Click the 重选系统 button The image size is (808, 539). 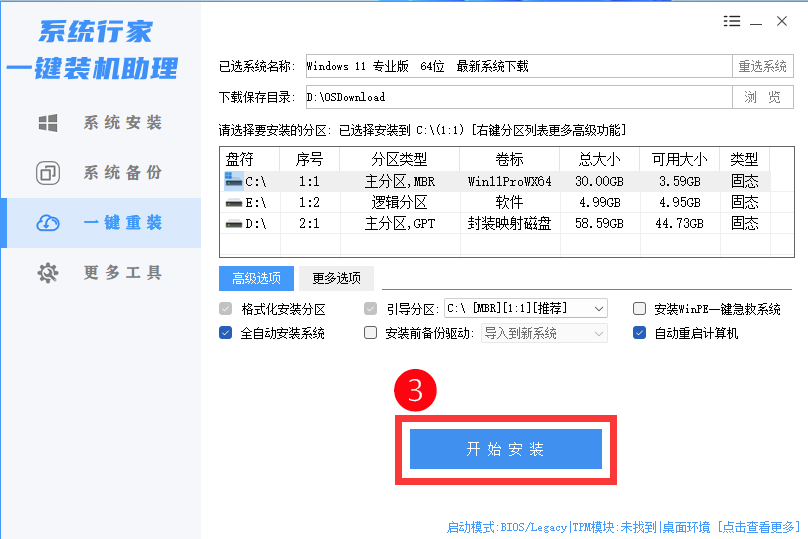tap(763, 66)
